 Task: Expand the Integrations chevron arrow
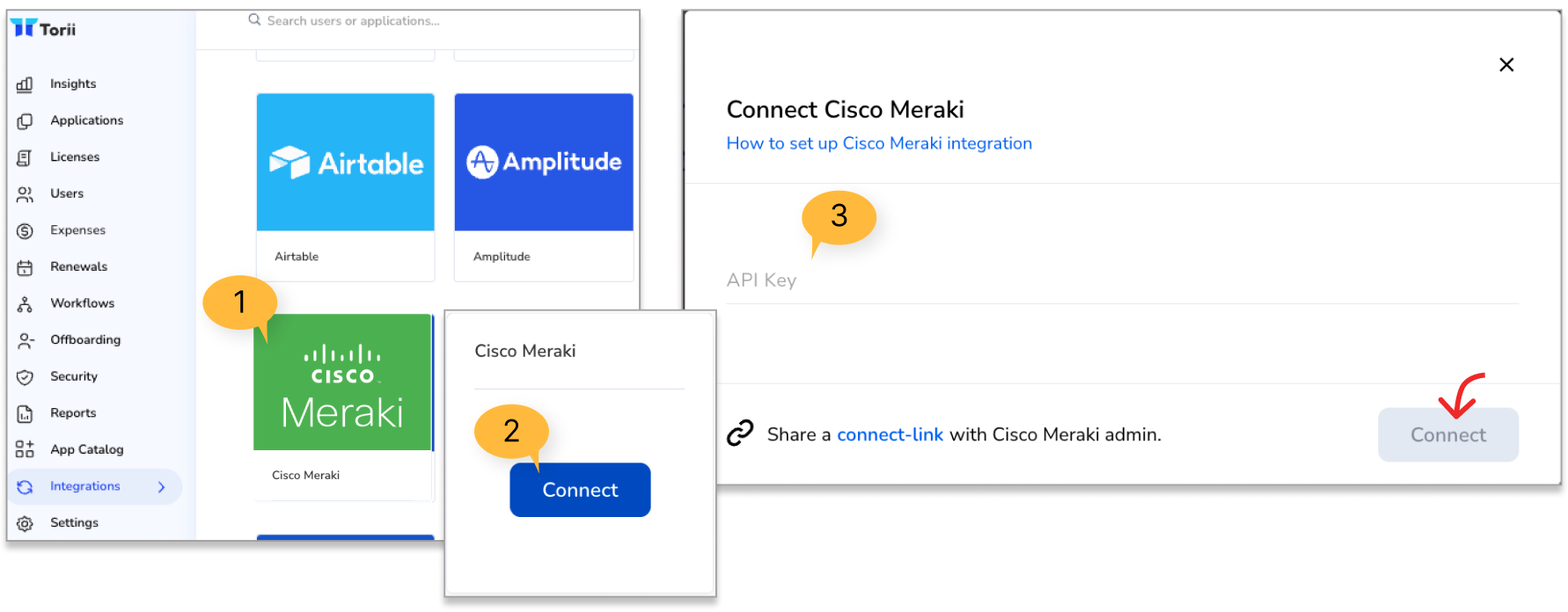pyautogui.click(x=161, y=486)
